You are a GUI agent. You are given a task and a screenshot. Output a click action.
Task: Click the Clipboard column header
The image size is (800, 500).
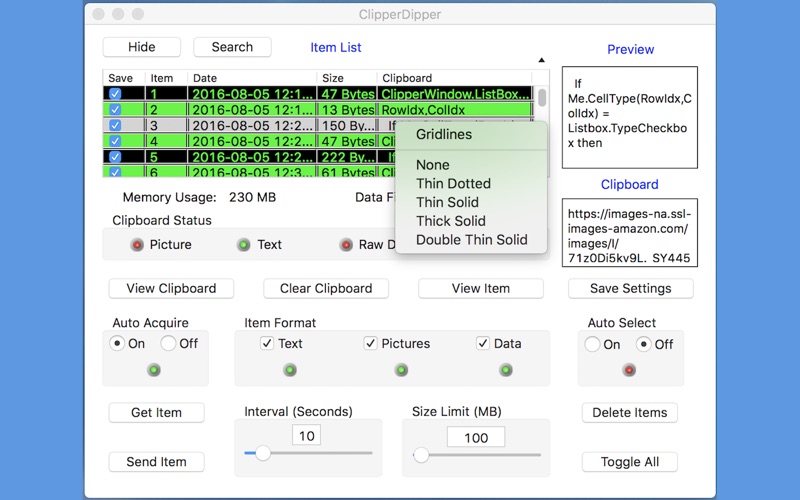(455, 78)
